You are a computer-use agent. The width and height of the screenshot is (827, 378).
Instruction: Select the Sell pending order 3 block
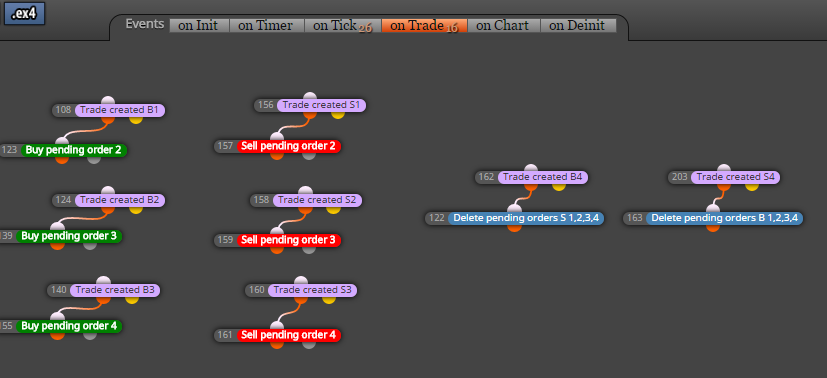[289, 240]
